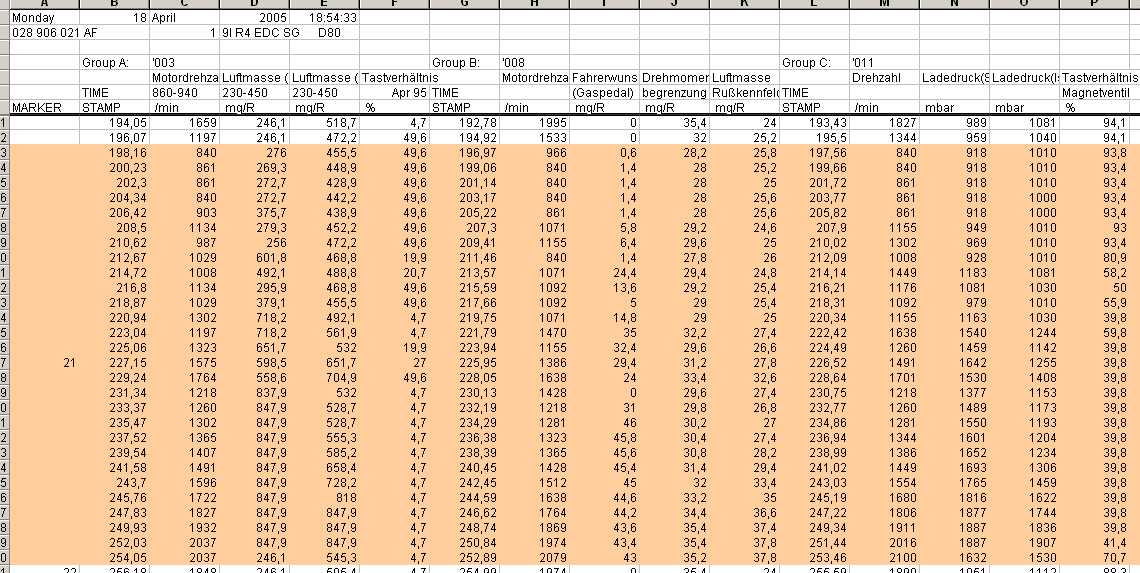Click the solenoid duty value '58,2'
The width and height of the screenshot is (1140, 573).
coord(1093,273)
